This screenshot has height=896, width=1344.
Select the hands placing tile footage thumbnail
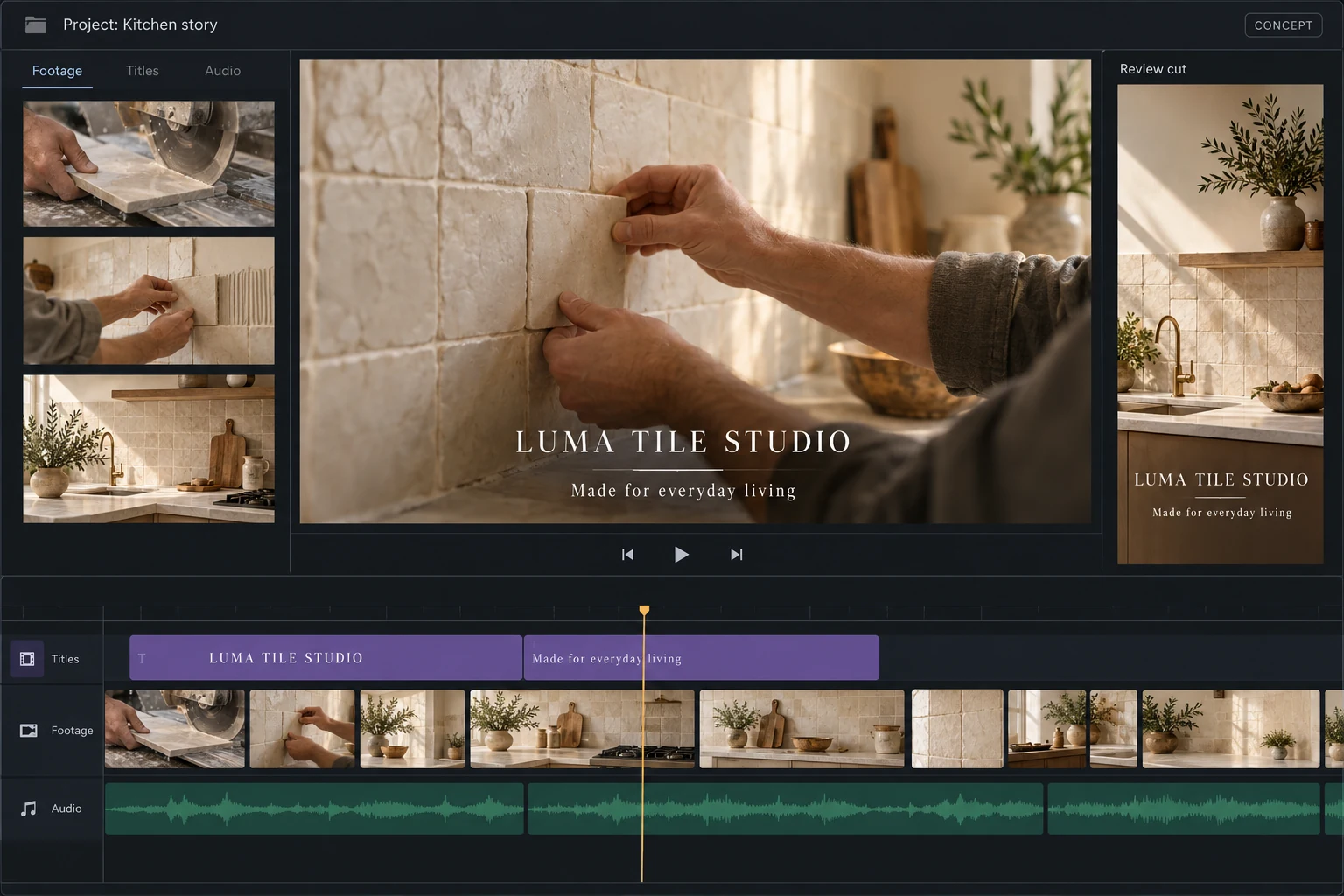pyautogui.click(x=149, y=300)
